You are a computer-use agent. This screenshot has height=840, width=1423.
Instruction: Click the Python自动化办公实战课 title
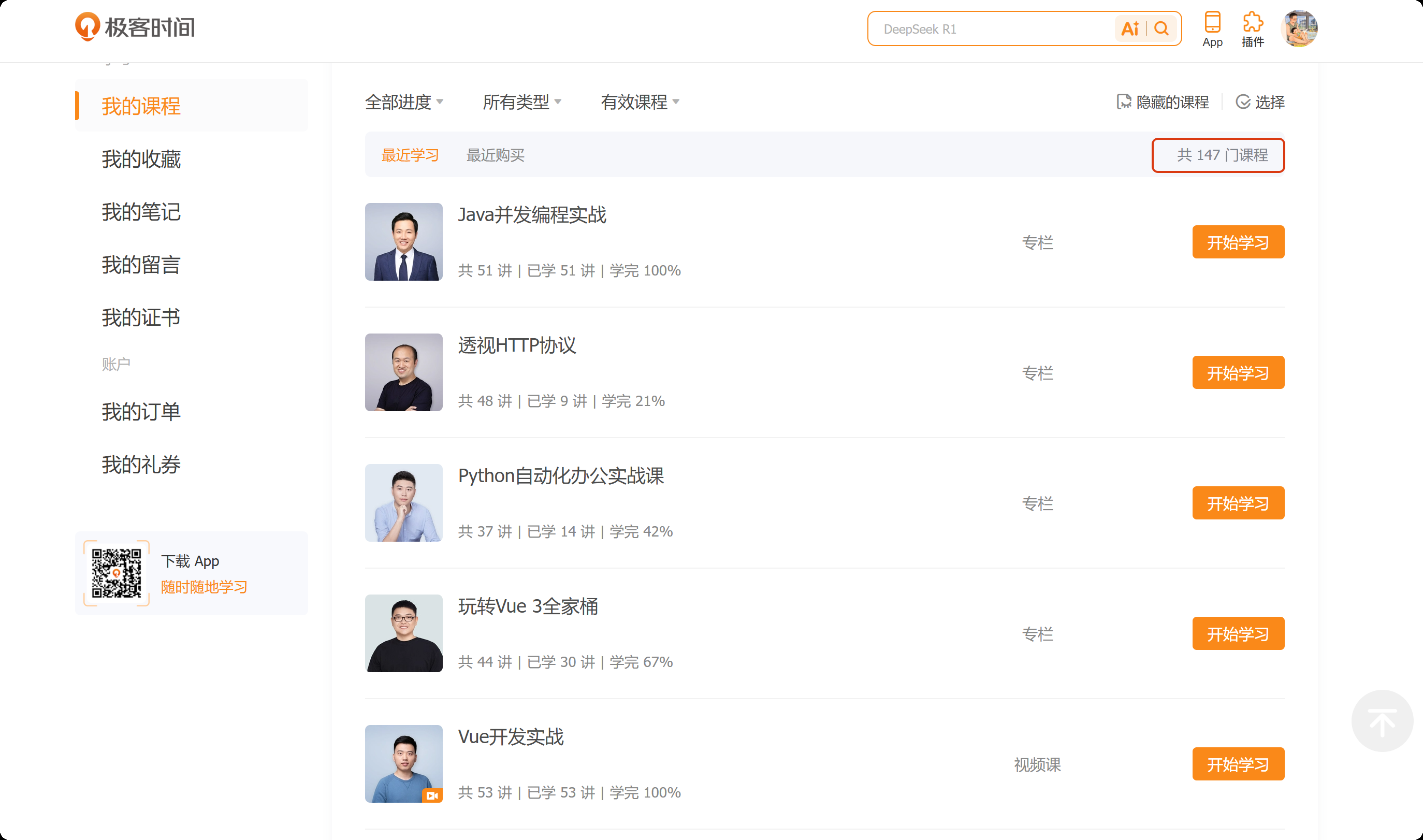pos(561,476)
